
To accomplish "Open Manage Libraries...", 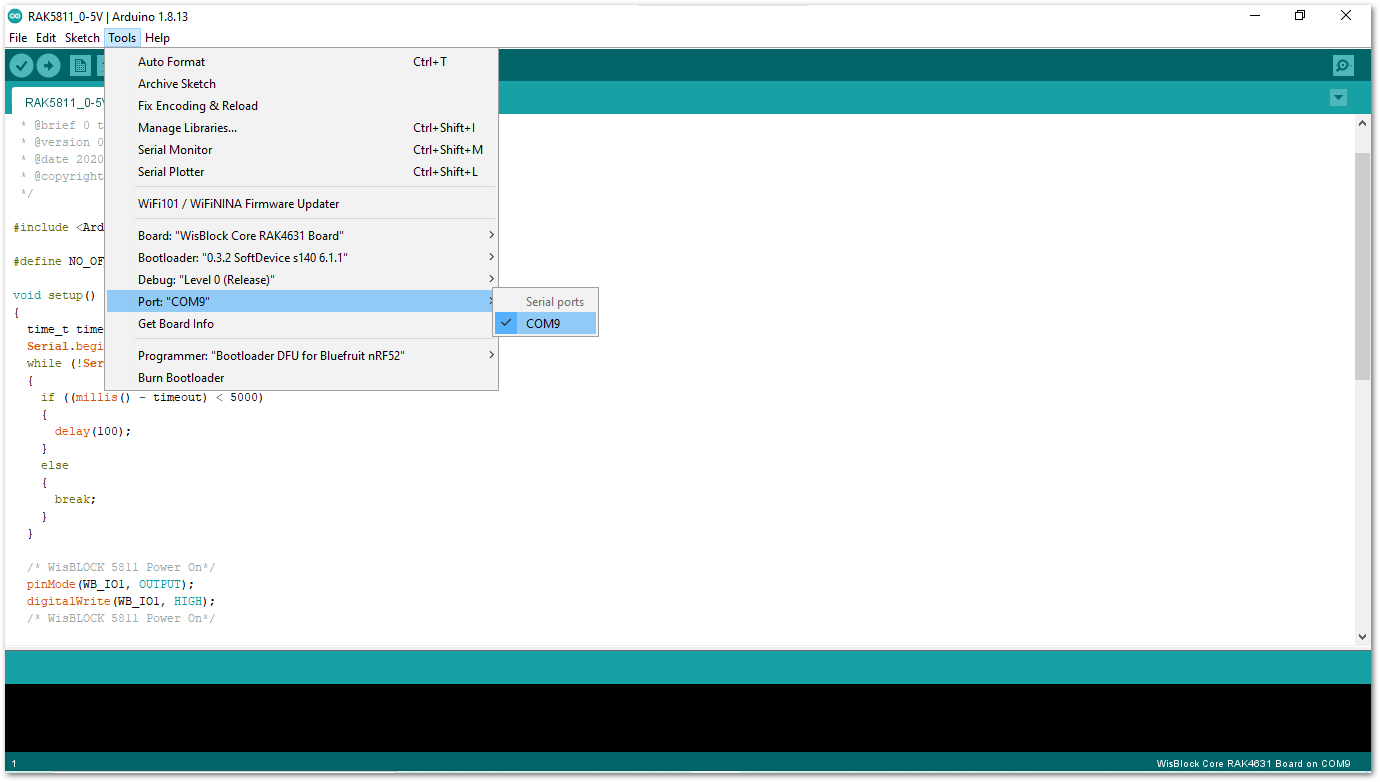I will click(301, 128).
